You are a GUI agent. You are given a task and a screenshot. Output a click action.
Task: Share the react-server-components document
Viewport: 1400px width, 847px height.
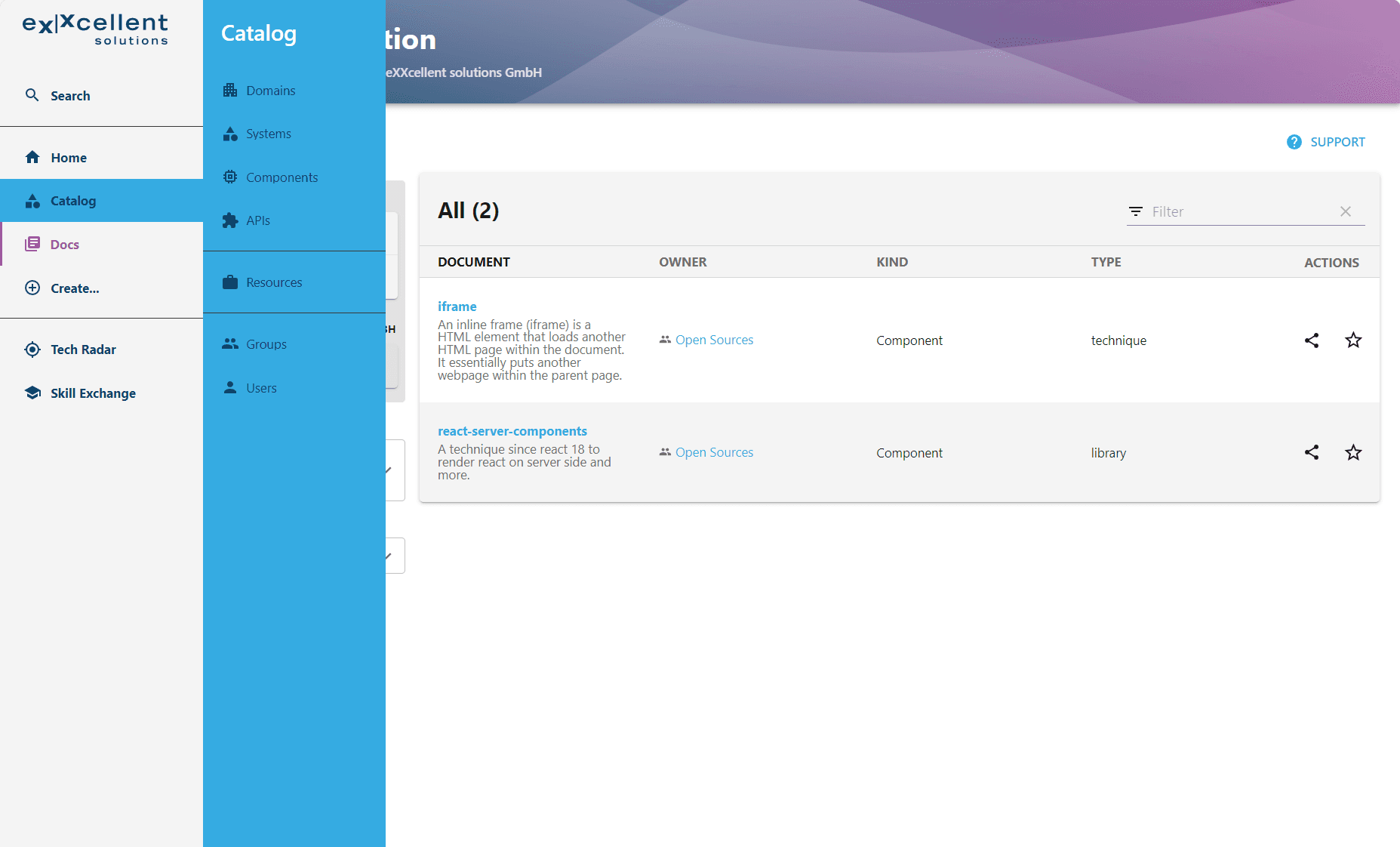point(1312,452)
